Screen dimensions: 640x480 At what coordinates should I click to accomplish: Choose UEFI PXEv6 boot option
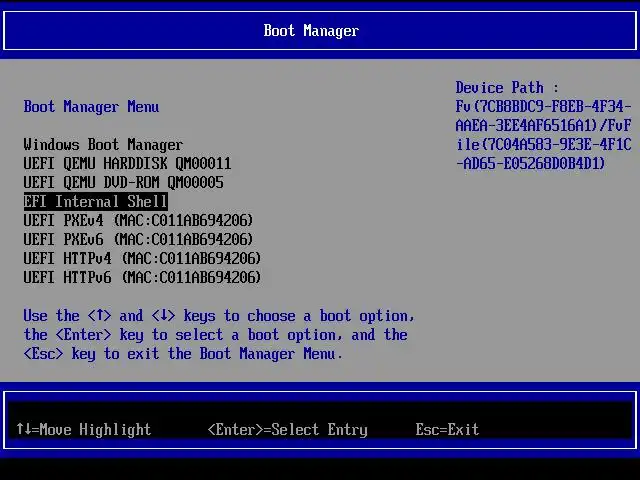click(138, 239)
